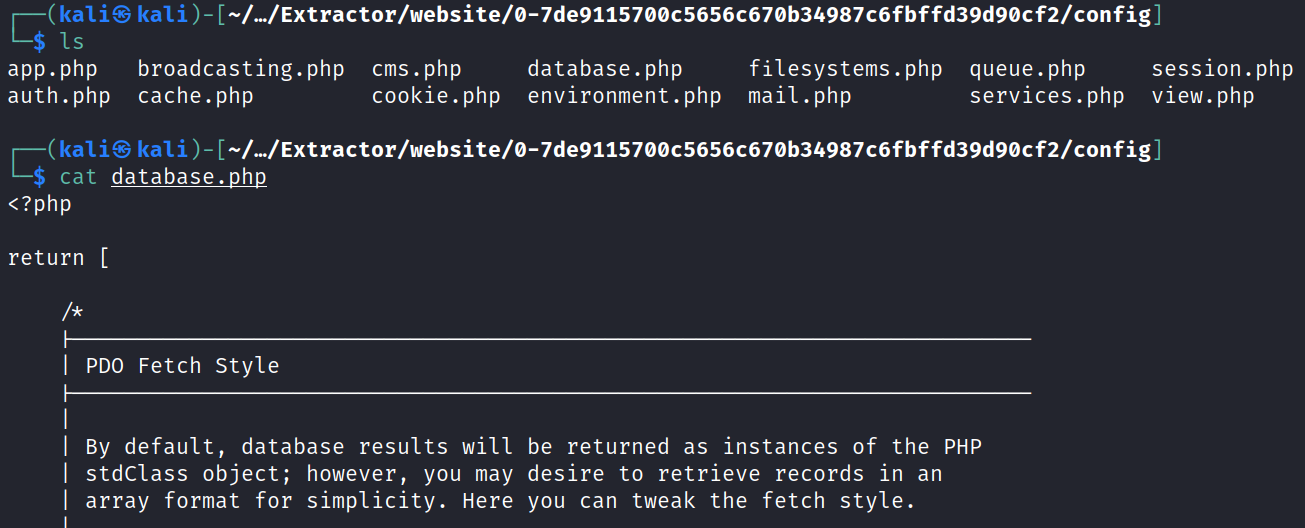The width and height of the screenshot is (1305, 528).
Task: Click database.php in the ls file listing
Action: pyautogui.click(x=605, y=70)
